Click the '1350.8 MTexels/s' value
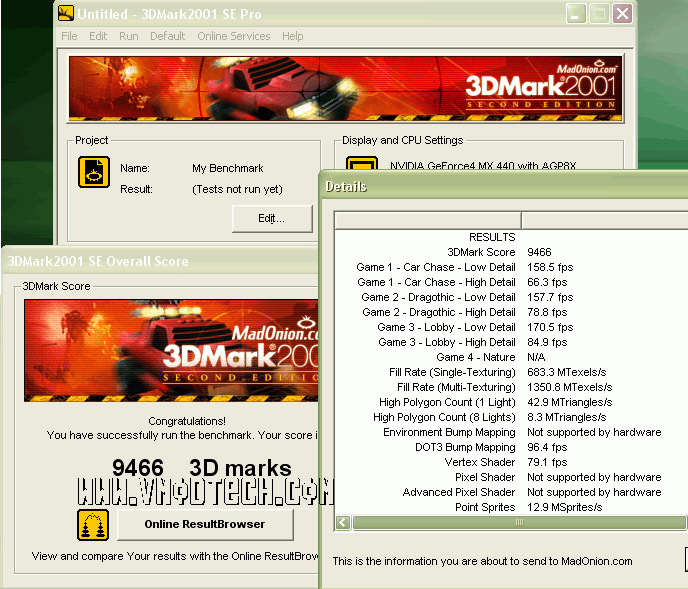 [x=570, y=387]
